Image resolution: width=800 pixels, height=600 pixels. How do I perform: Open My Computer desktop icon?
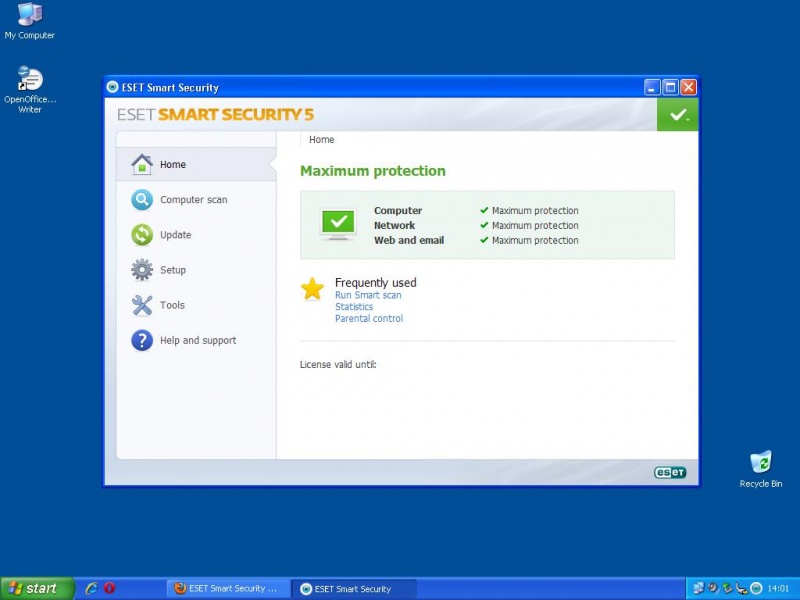point(30,21)
